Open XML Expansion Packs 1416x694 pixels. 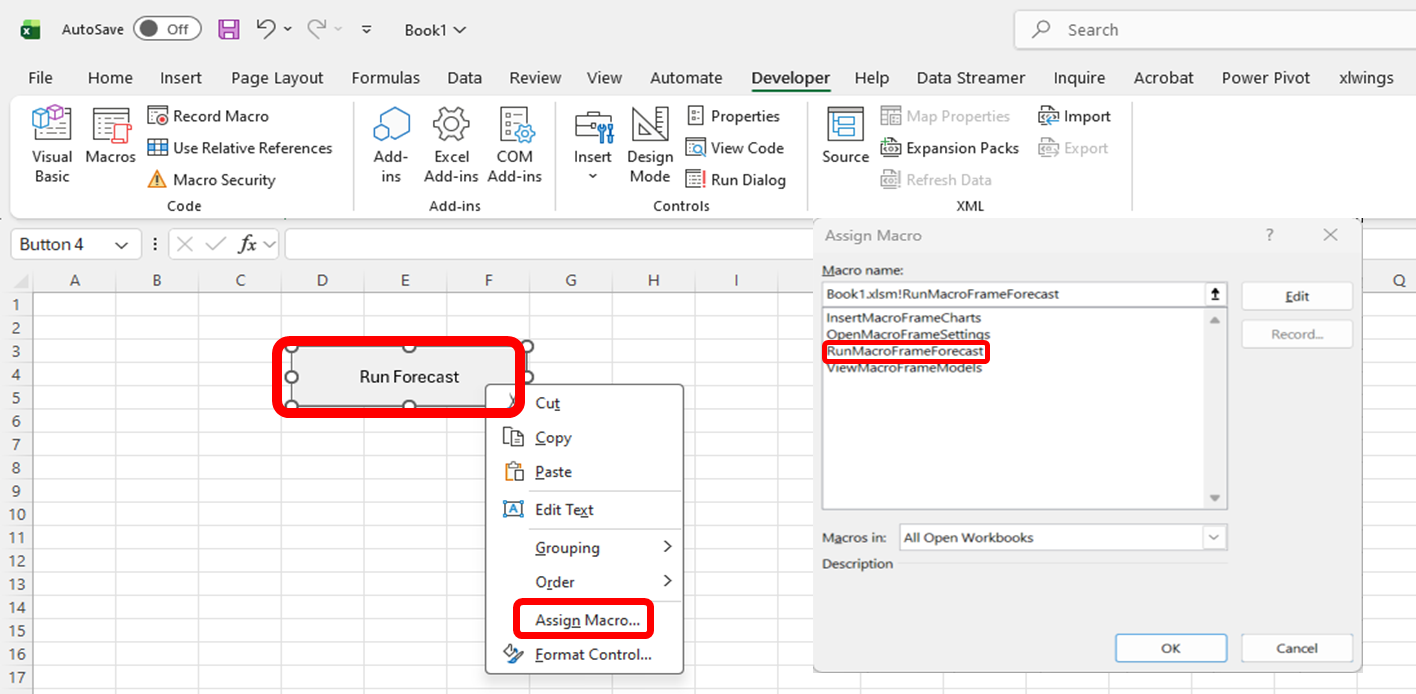949,148
